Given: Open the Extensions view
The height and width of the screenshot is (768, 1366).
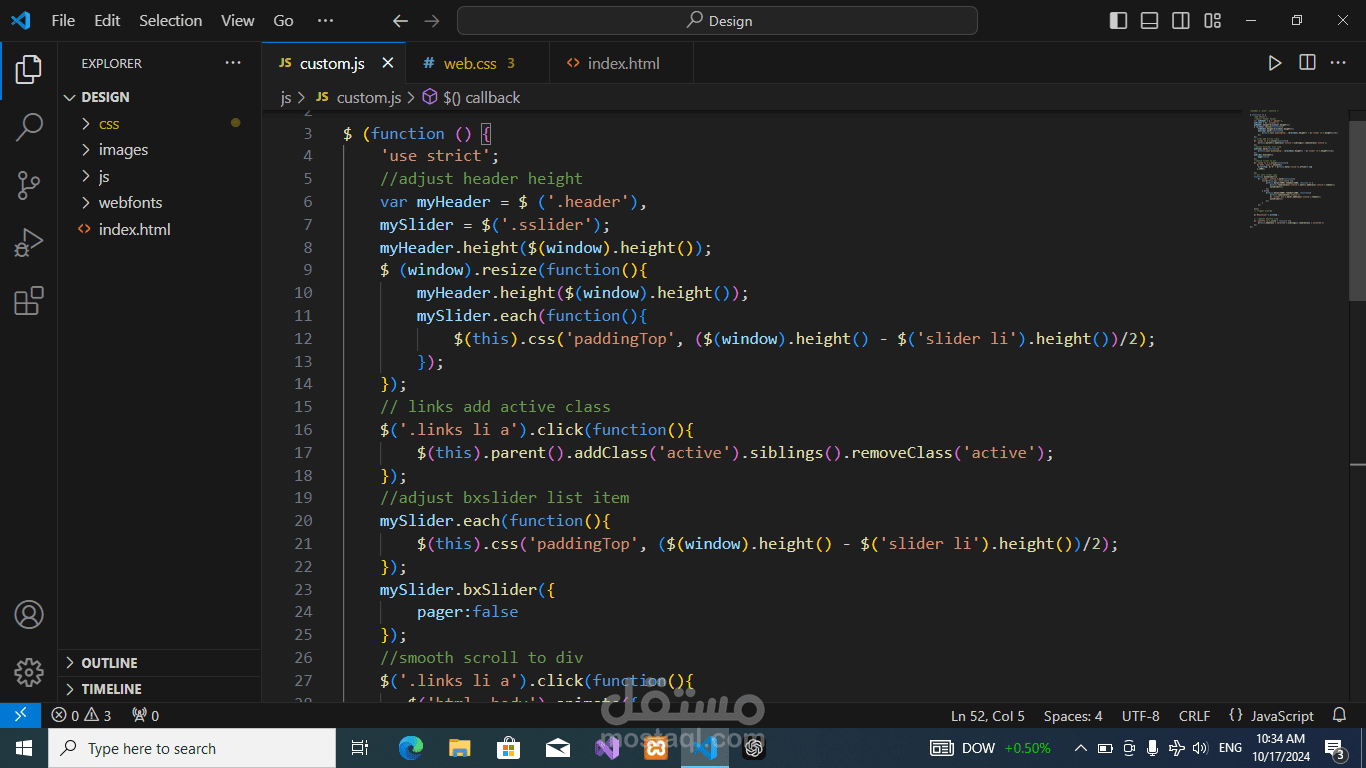Looking at the screenshot, I should 29,301.
